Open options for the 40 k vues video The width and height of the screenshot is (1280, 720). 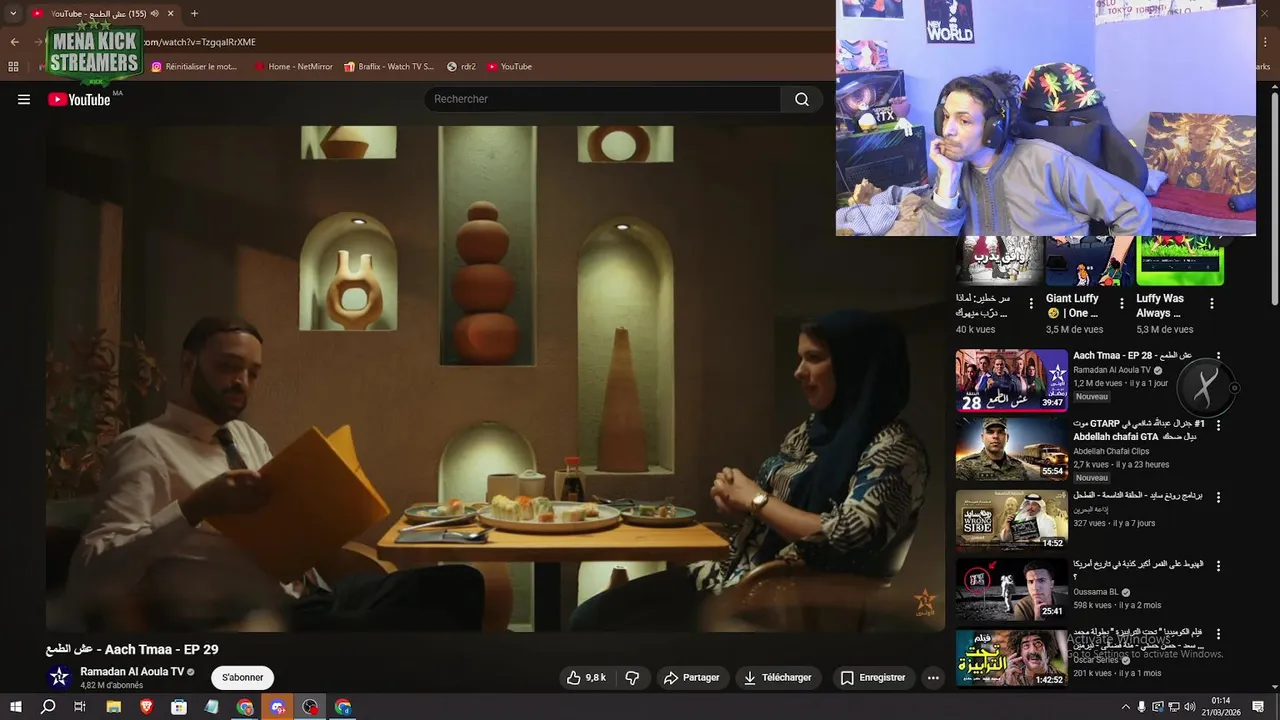point(1031,303)
